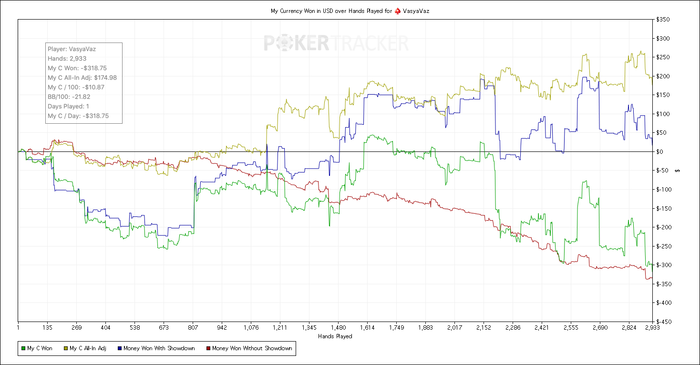The height and width of the screenshot is (365, 700).
Task: Click the 'BB/100: -21.82' stat line
Action: click(x=69, y=97)
